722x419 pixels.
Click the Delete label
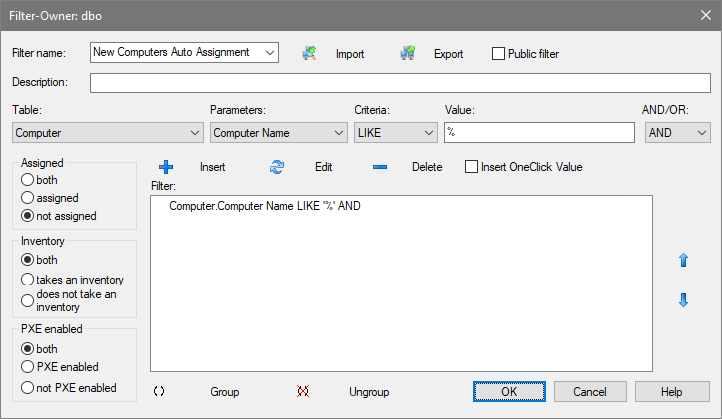pos(427,167)
